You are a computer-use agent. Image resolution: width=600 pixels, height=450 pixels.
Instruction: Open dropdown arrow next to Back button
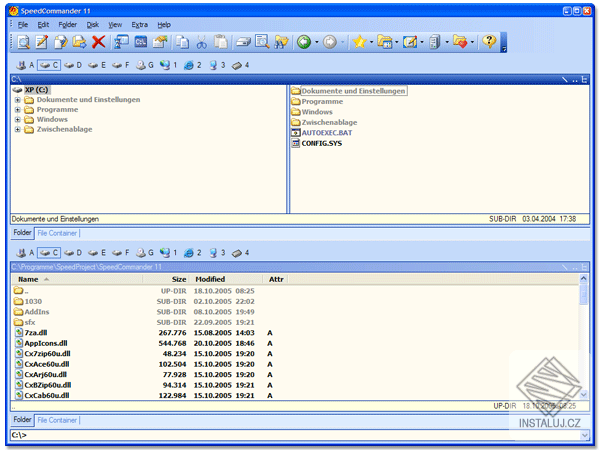[x=317, y=42]
